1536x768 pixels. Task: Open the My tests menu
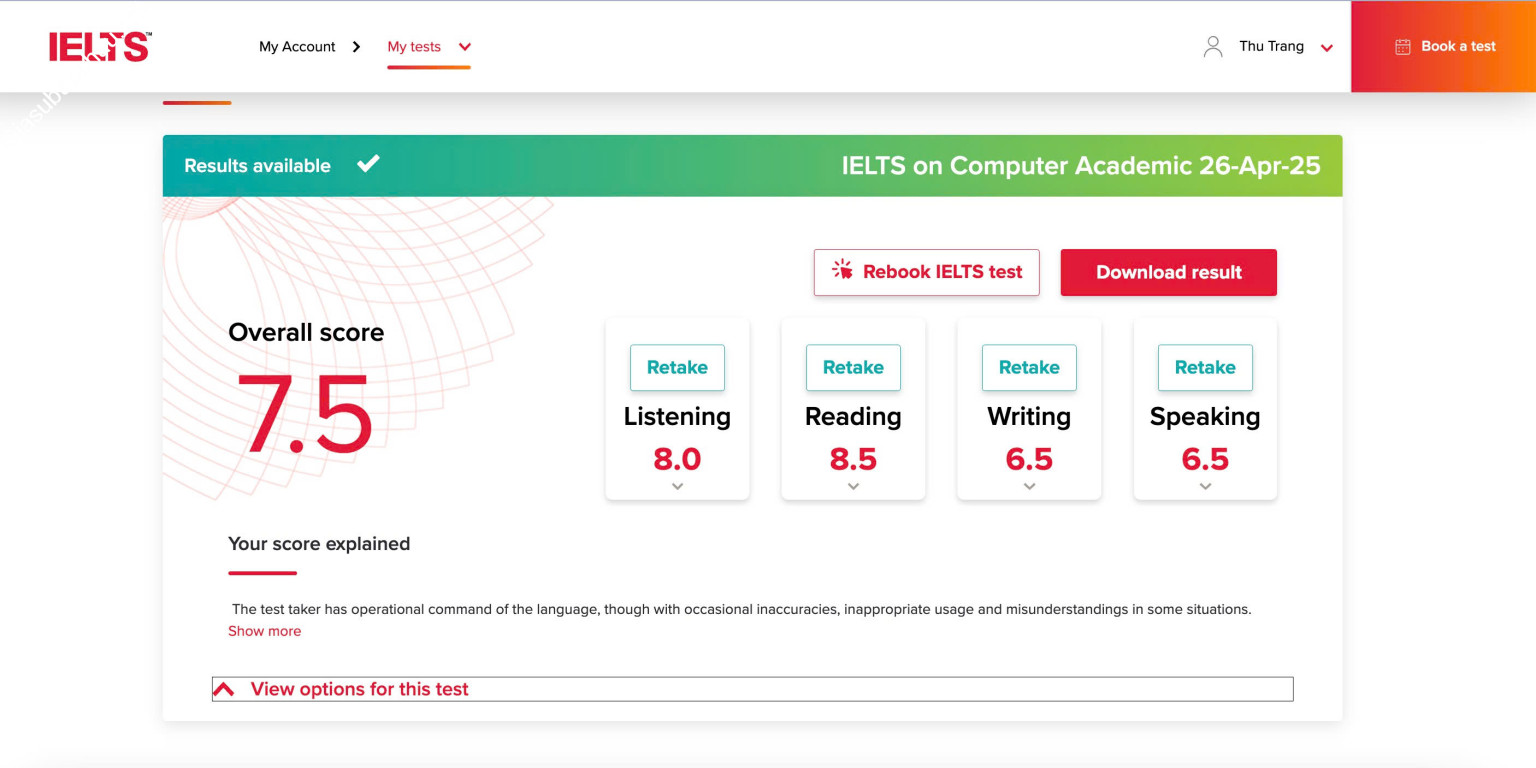click(414, 46)
